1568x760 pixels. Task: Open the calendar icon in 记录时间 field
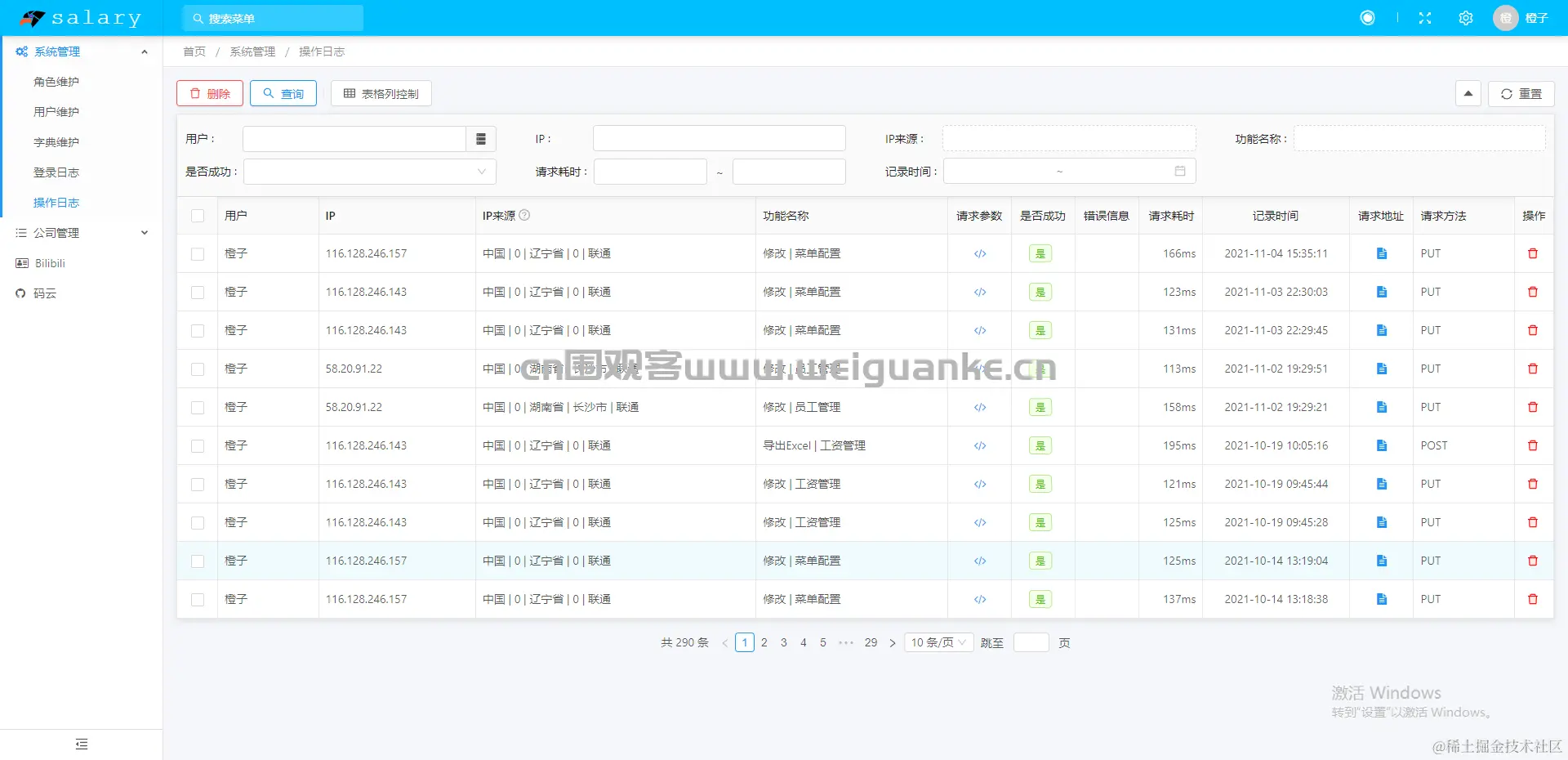(x=1180, y=171)
